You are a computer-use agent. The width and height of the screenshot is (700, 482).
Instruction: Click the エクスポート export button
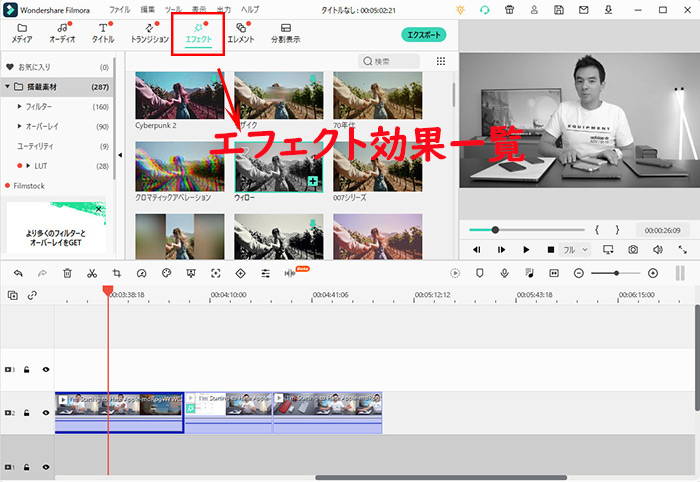[x=424, y=35]
